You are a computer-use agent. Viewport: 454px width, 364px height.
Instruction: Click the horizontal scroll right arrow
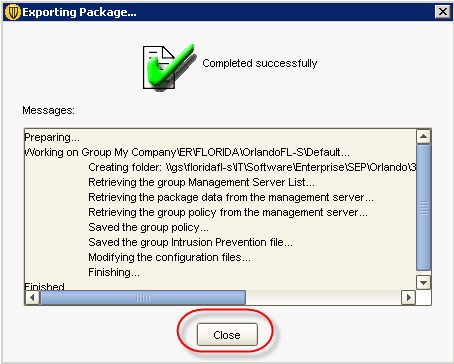click(x=408, y=297)
